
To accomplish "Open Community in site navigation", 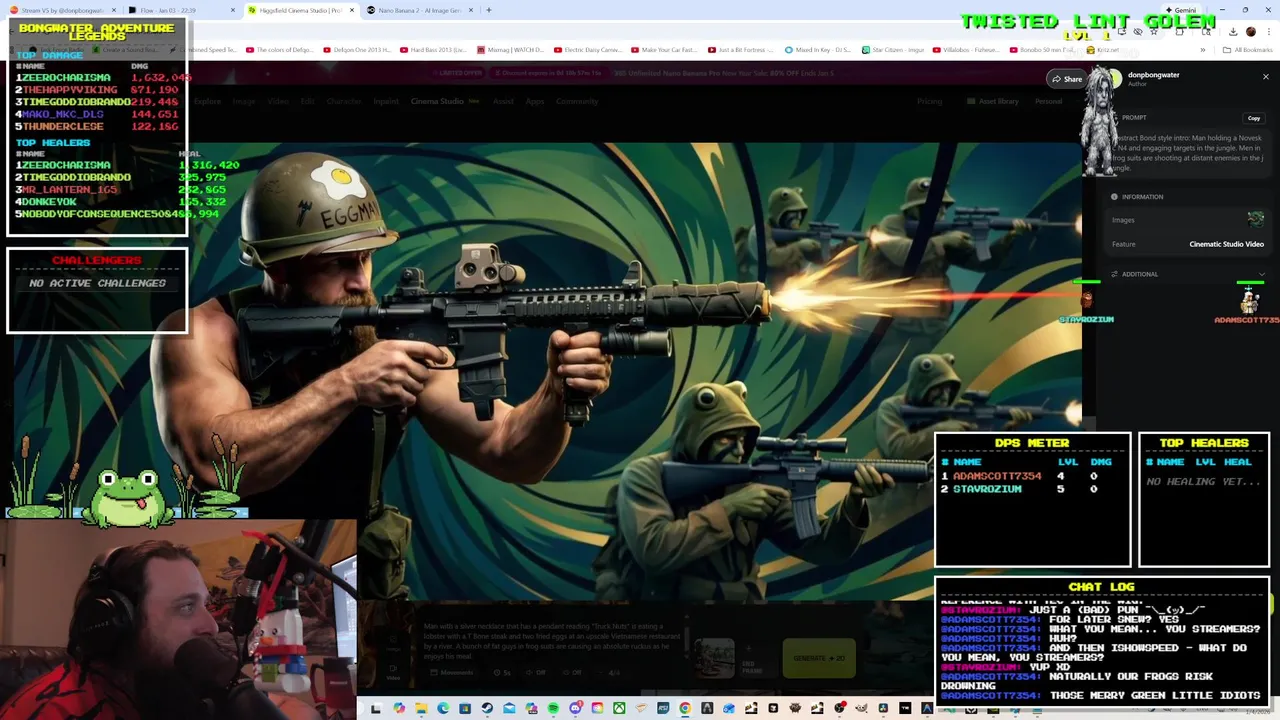I will (x=577, y=101).
